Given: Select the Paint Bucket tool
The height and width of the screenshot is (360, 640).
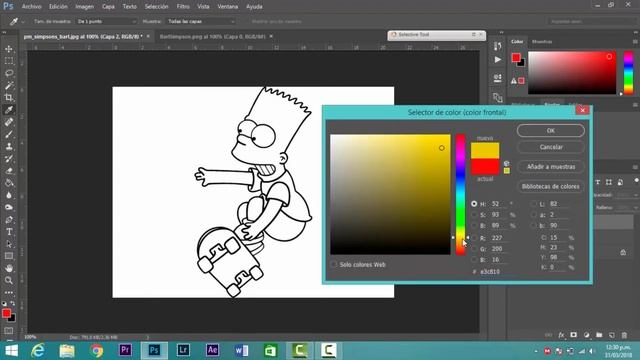Looking at the screenshot, I should coord(9,183).
